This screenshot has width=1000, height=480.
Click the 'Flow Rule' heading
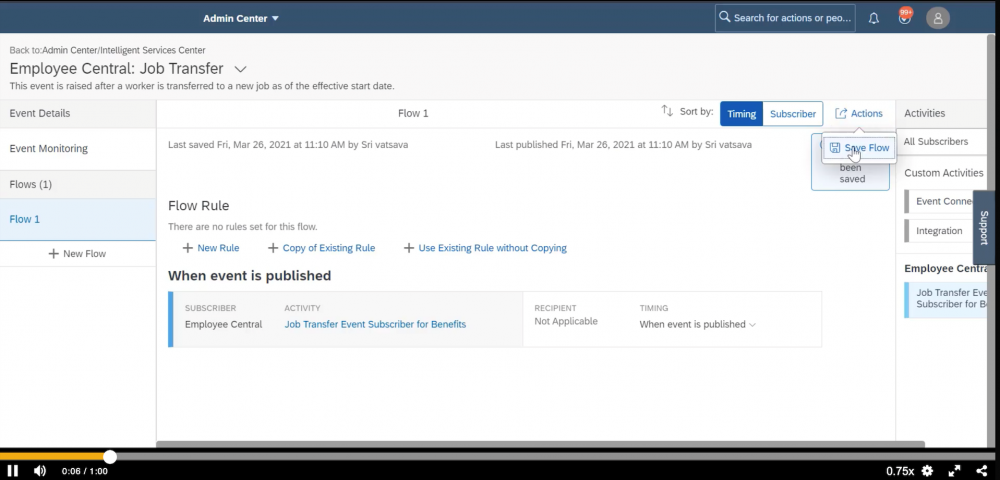[198, 206]
